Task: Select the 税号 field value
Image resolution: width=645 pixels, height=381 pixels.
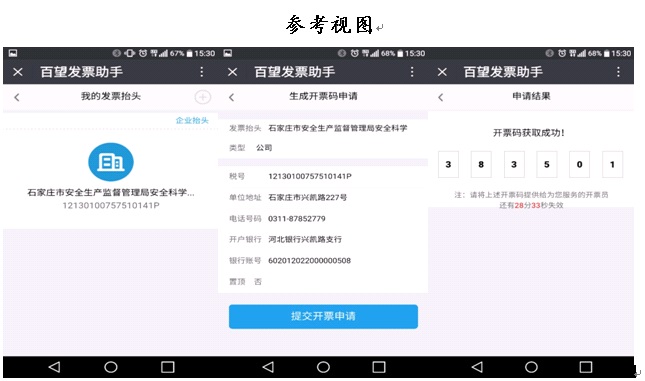Action: tap(310, 177)
